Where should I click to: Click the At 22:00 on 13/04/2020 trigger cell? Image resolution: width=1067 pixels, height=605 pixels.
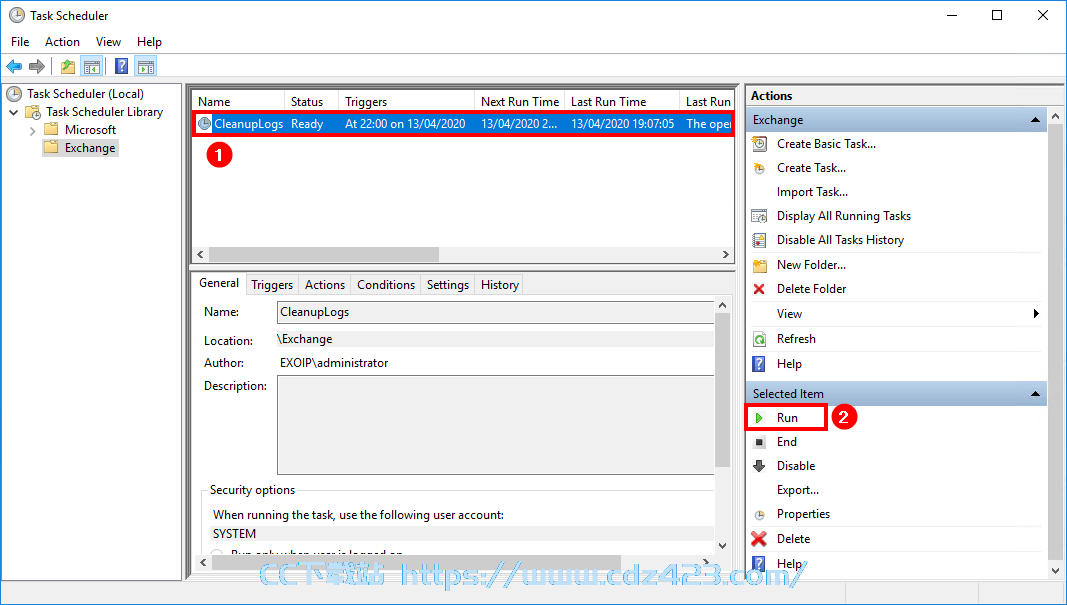tap(405, 124)
